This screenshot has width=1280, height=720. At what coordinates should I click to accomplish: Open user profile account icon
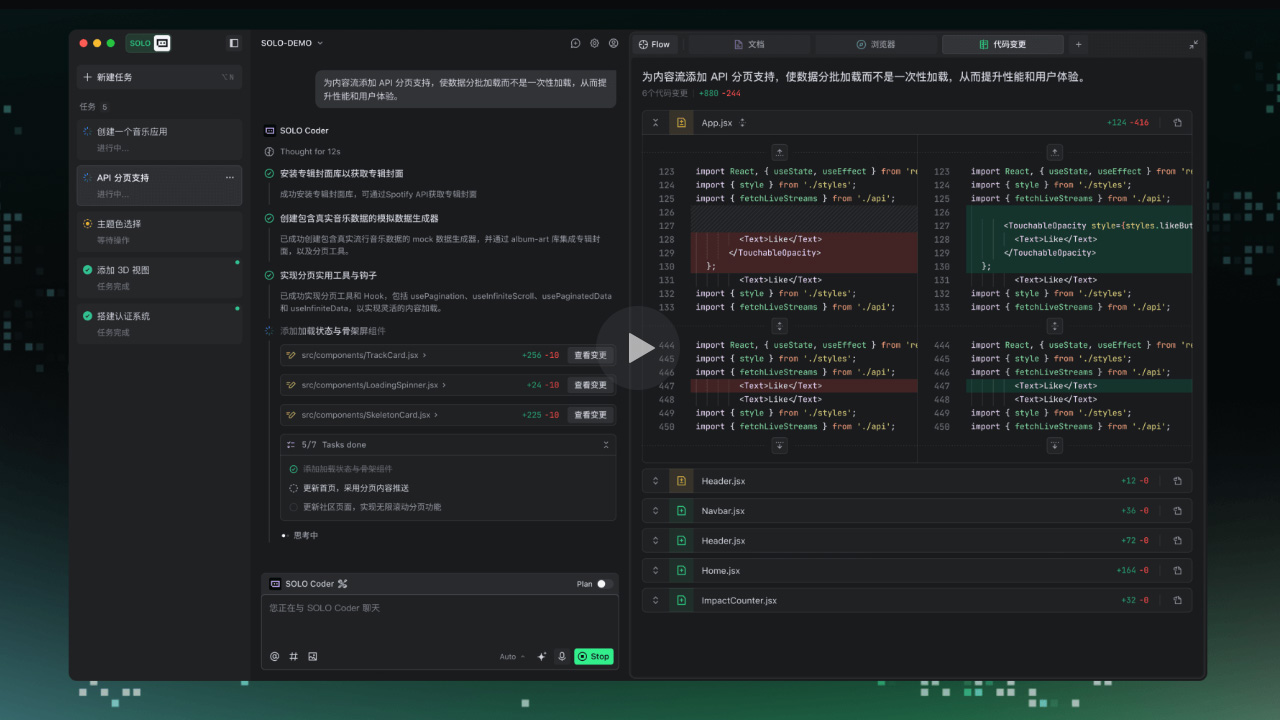click(x=613, y=44)
